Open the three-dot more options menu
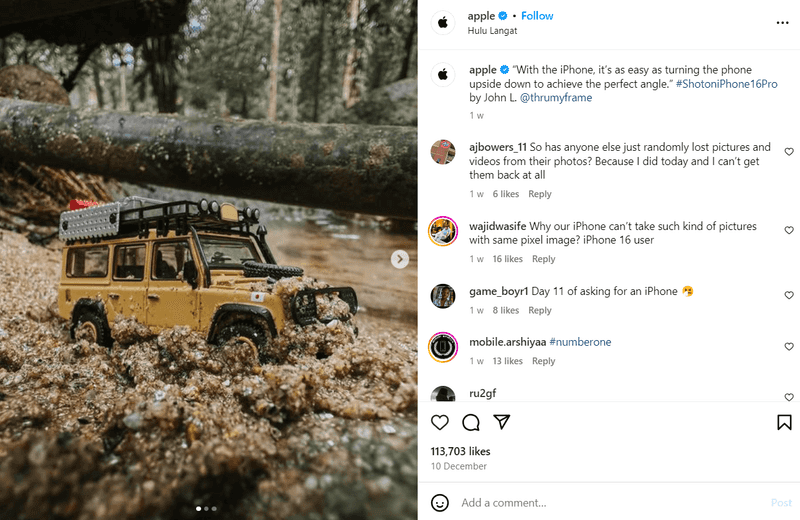Viewport: 800px width, 520px height. (x=782, y=23)
